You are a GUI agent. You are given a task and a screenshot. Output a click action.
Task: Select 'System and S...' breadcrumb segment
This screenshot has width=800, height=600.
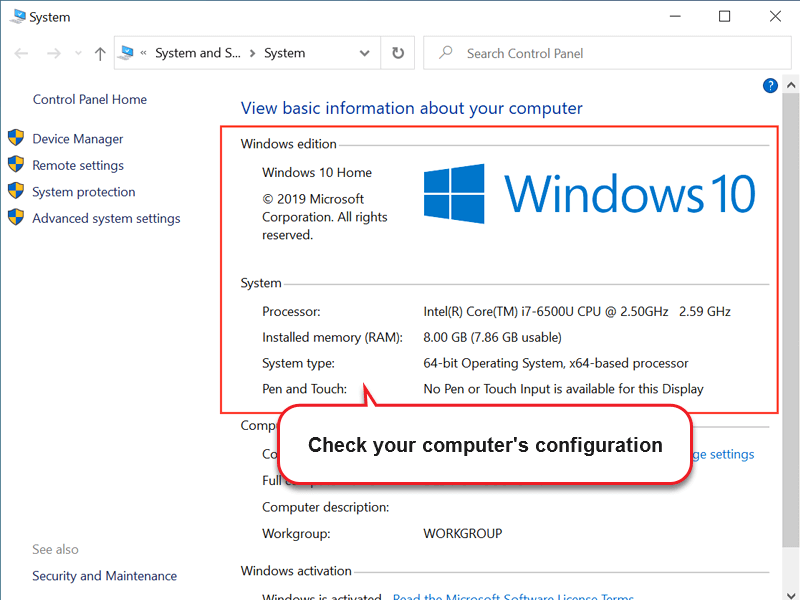(198, 53)
